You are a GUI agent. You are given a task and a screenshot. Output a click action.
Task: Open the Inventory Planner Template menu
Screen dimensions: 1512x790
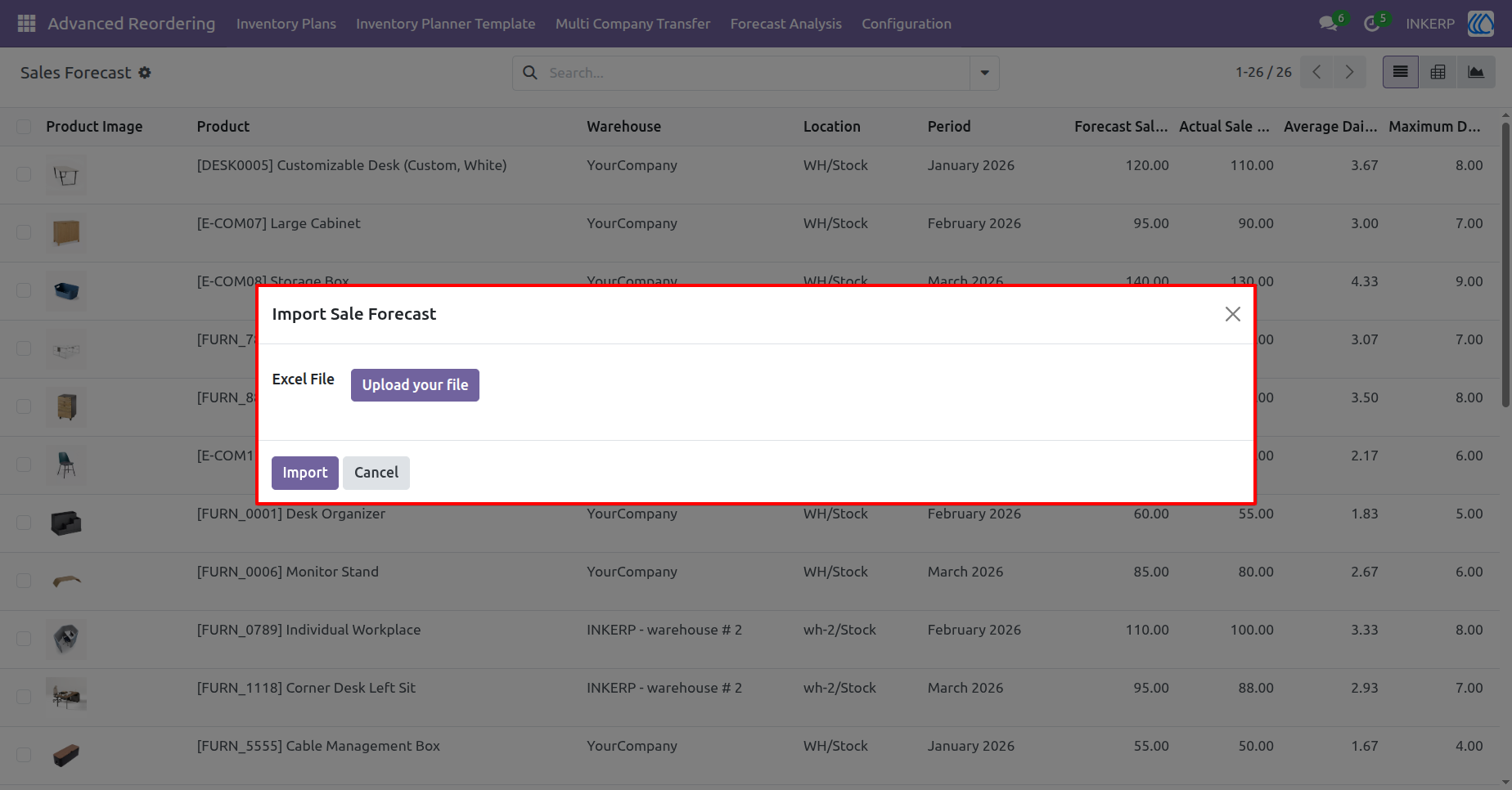pyautogui.click(x=446, y=24)
